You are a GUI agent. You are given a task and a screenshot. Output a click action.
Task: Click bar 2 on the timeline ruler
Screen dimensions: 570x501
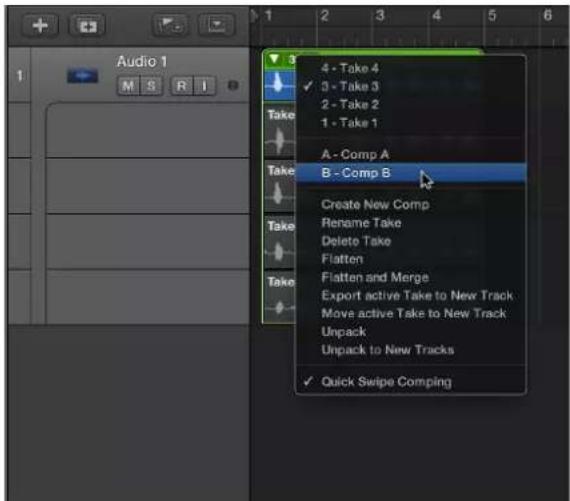tap(325, 16)
